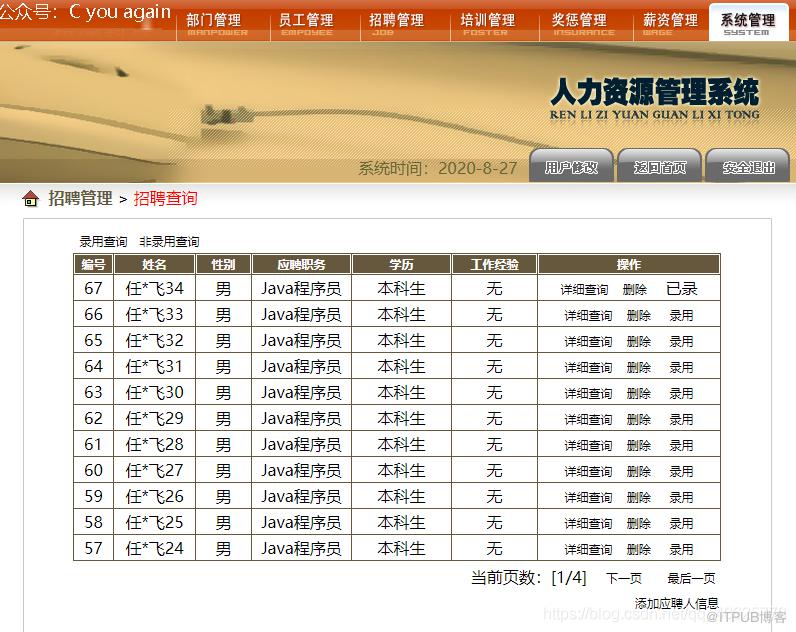Open 详细查询 for applicant 59
Viewport: 796px width, 632px height.
pyautogui.click(x=588, y=497)
